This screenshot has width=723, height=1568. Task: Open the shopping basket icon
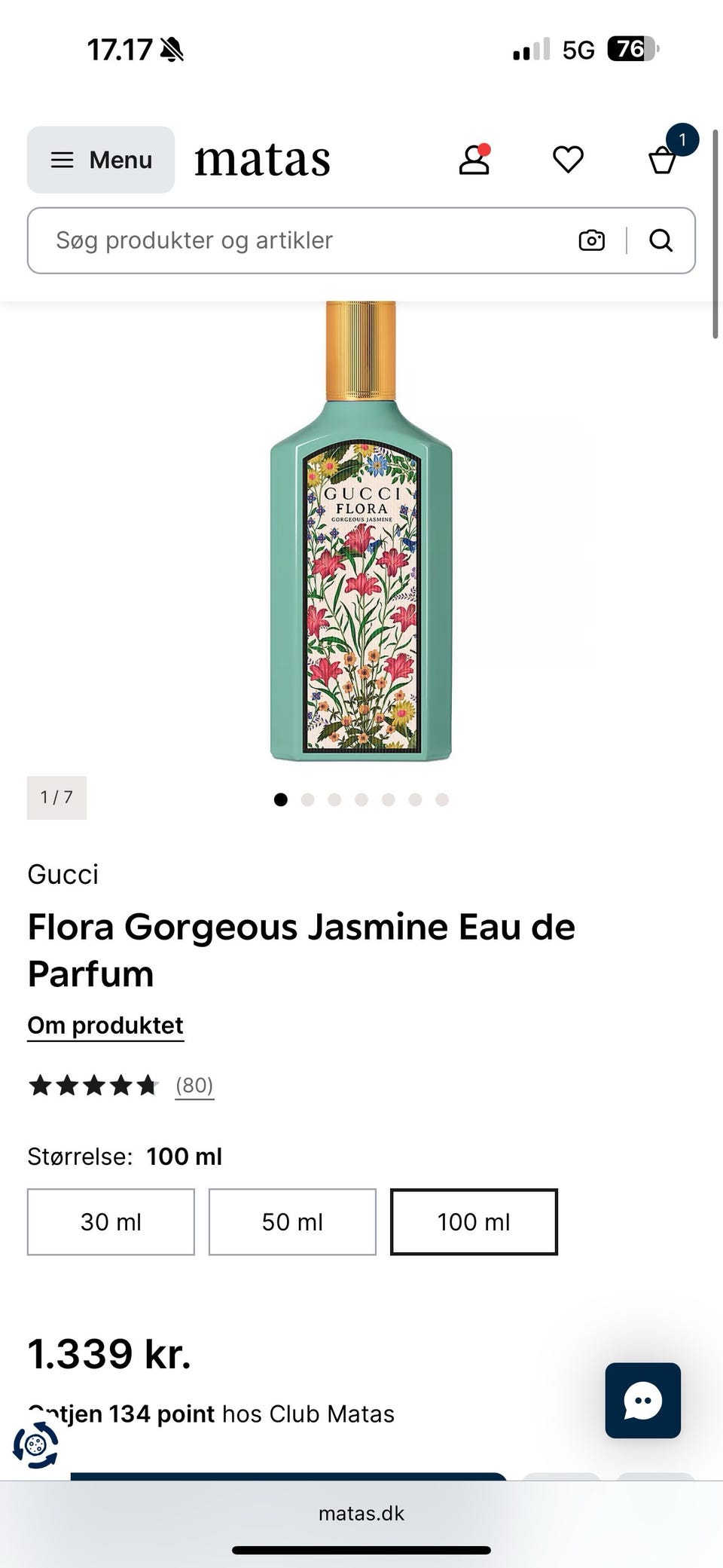pyautogui.click(x=663, y=160)
